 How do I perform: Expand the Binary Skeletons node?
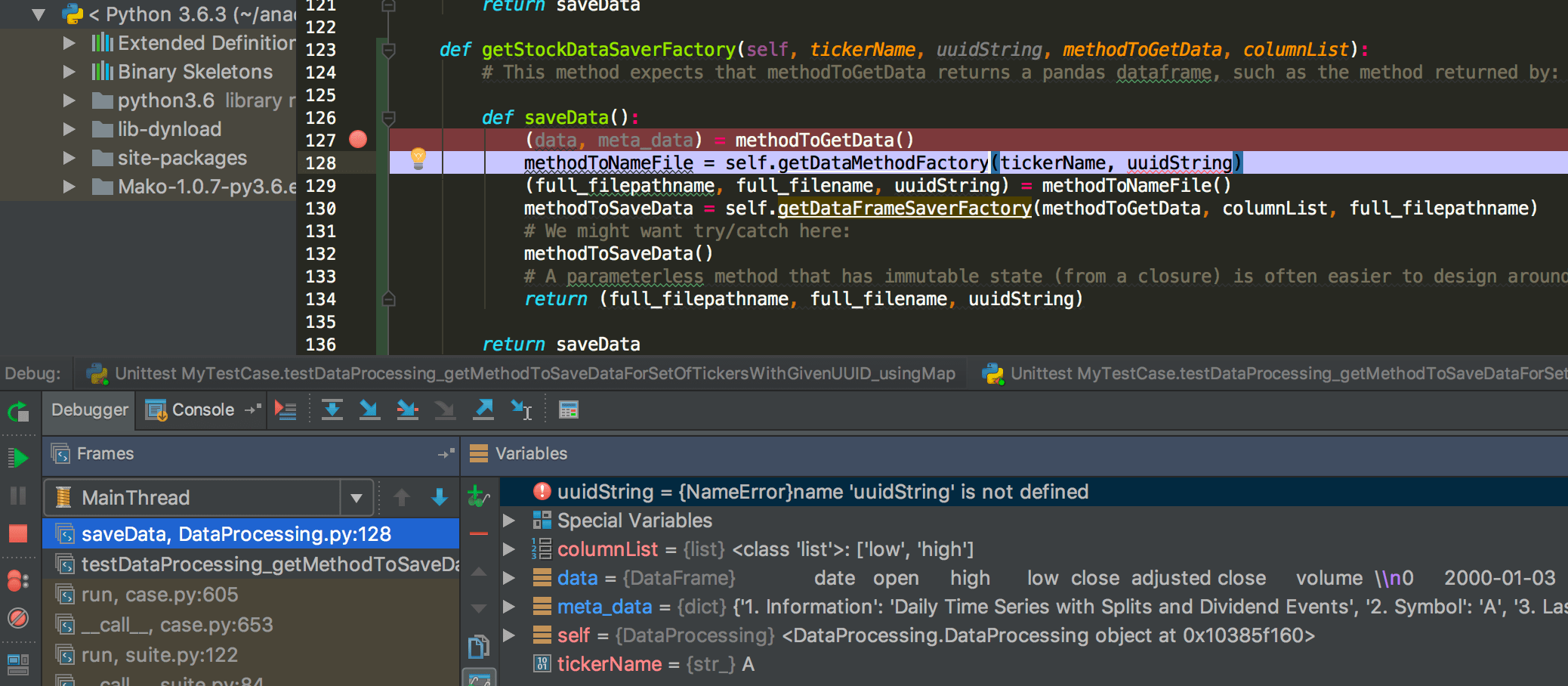(69, 72)
